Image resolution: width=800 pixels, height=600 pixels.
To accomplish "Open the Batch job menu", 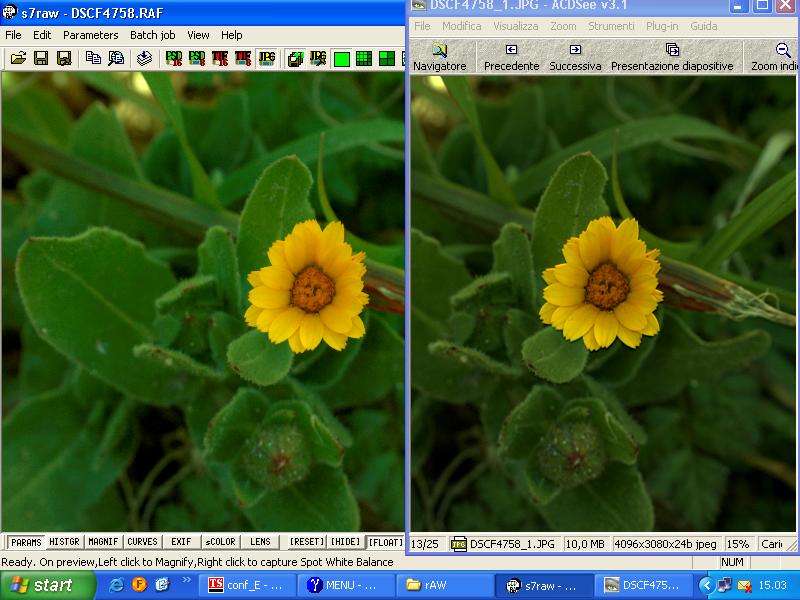I will pyautogui.click(x=152, y=35).
